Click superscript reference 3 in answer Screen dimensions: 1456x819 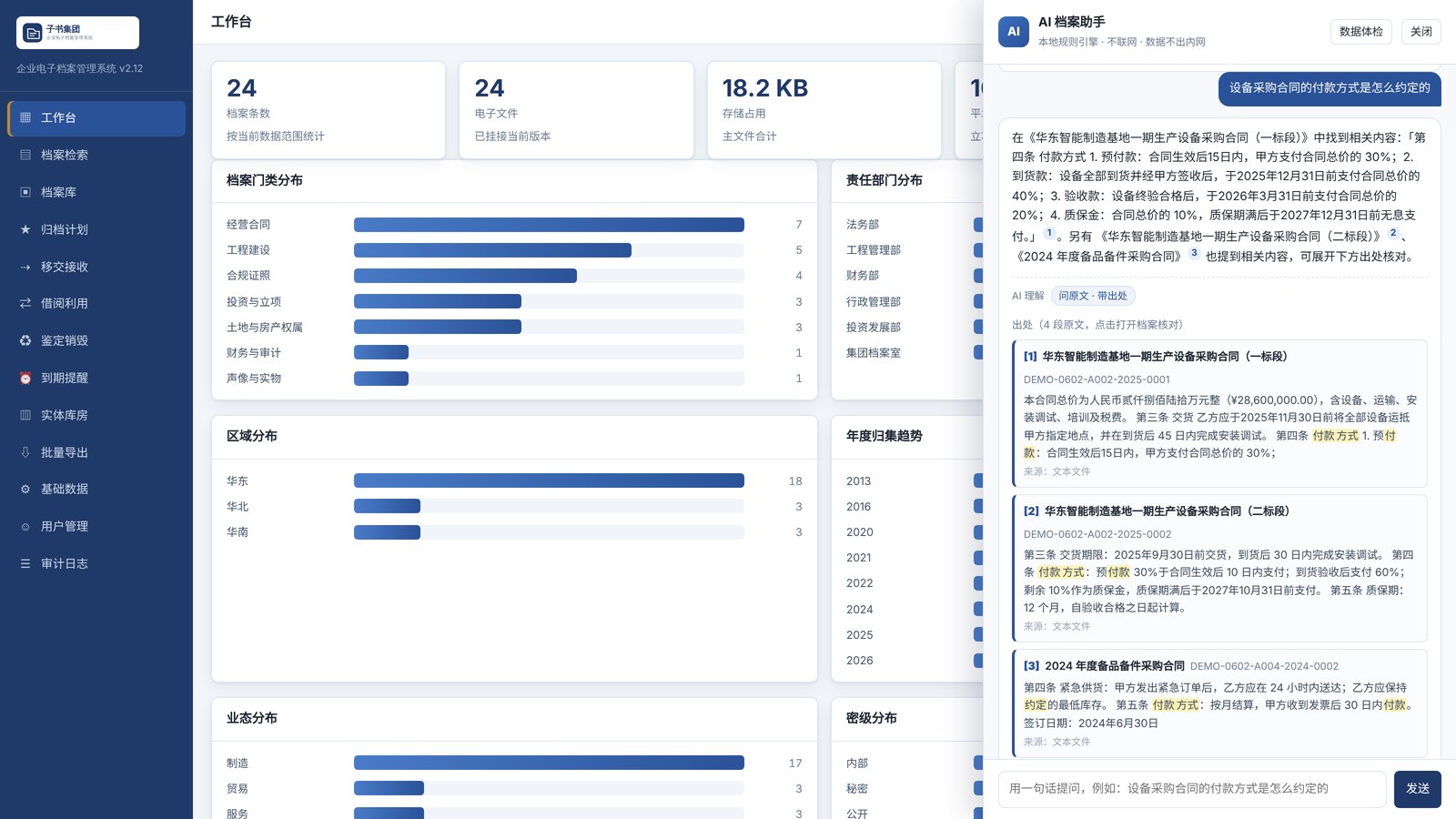tap(1194, 253)
